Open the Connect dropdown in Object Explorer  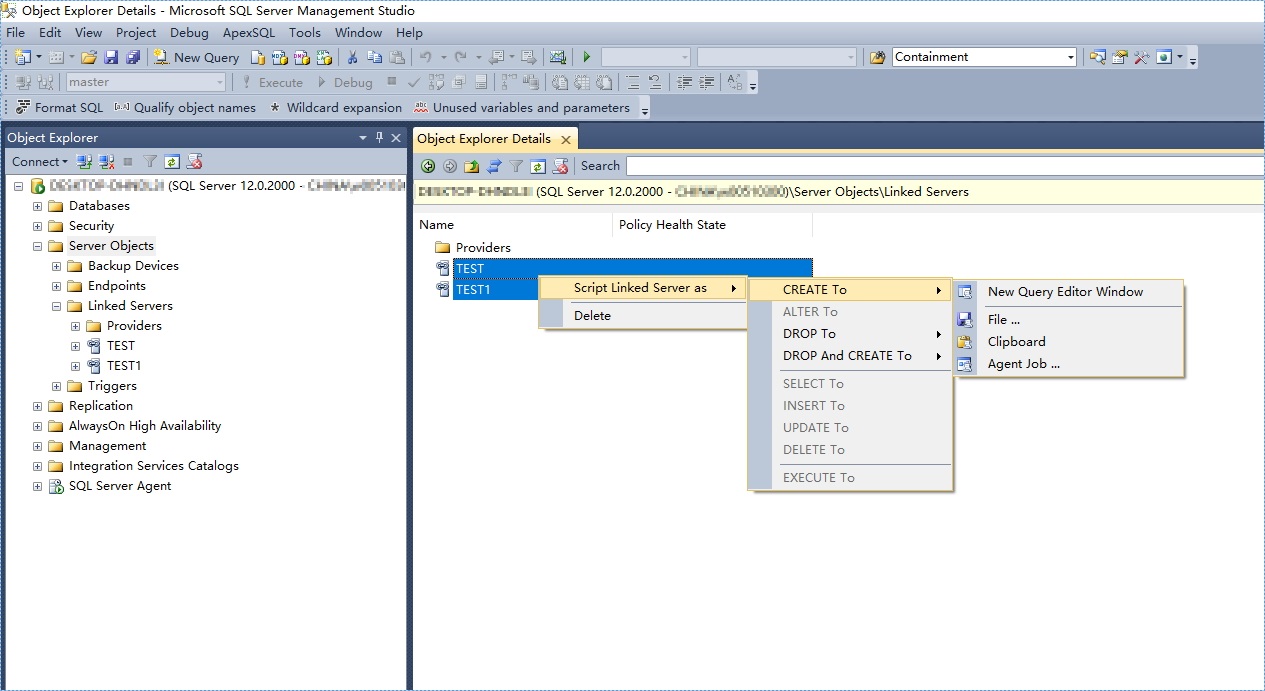[40, 161]
